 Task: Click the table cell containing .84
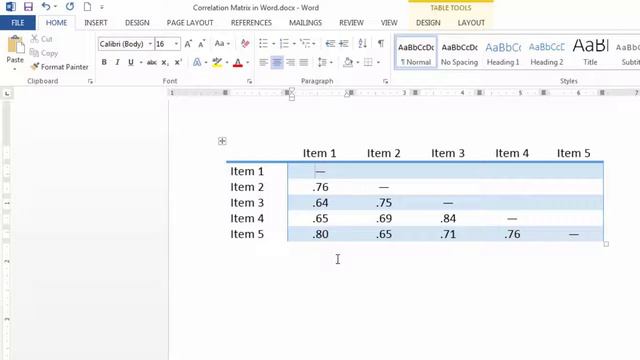click(x=448, y=218)
